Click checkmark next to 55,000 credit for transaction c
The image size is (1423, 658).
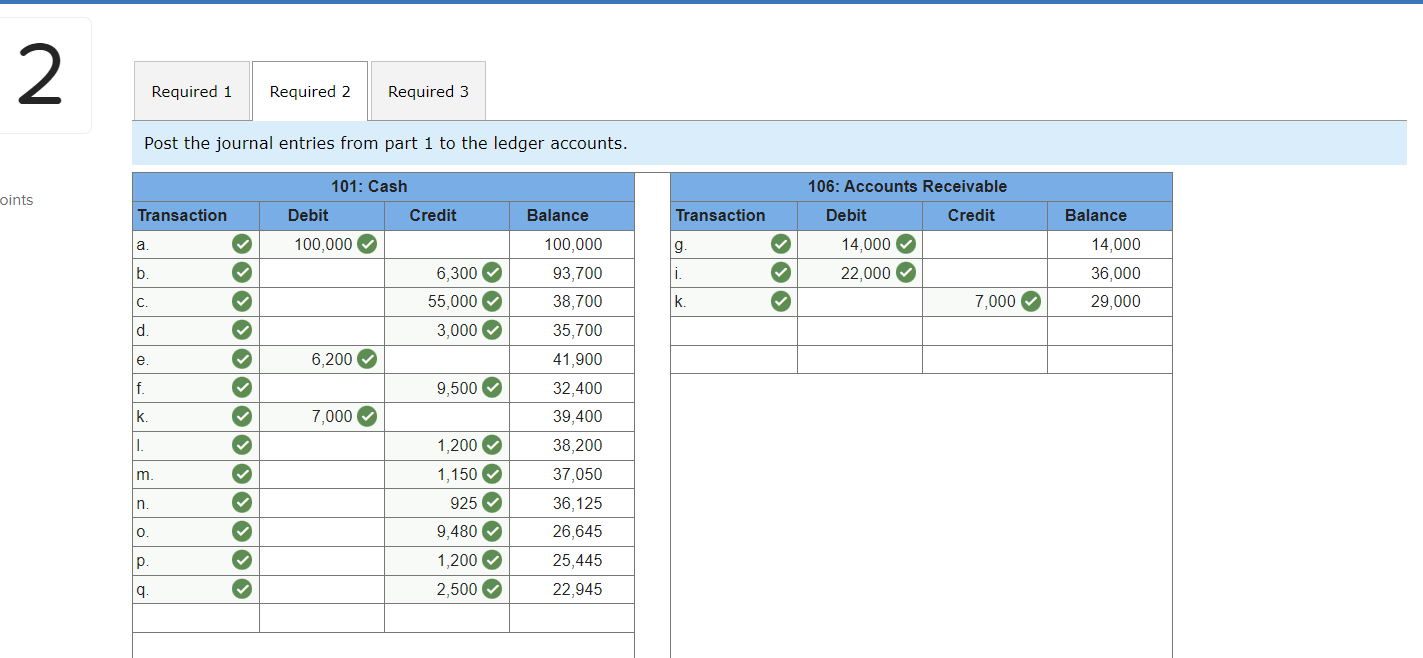(x=491, y=301)
